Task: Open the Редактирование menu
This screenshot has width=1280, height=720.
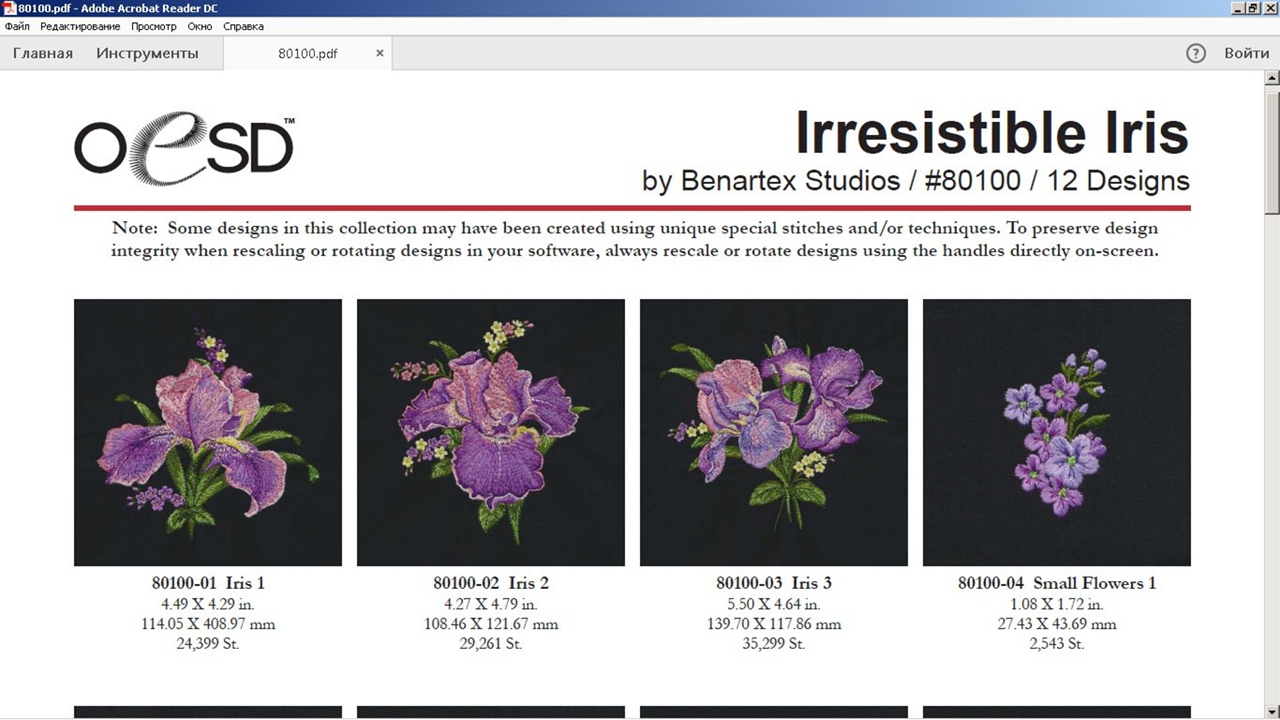Action: click(x=80, y=27)
